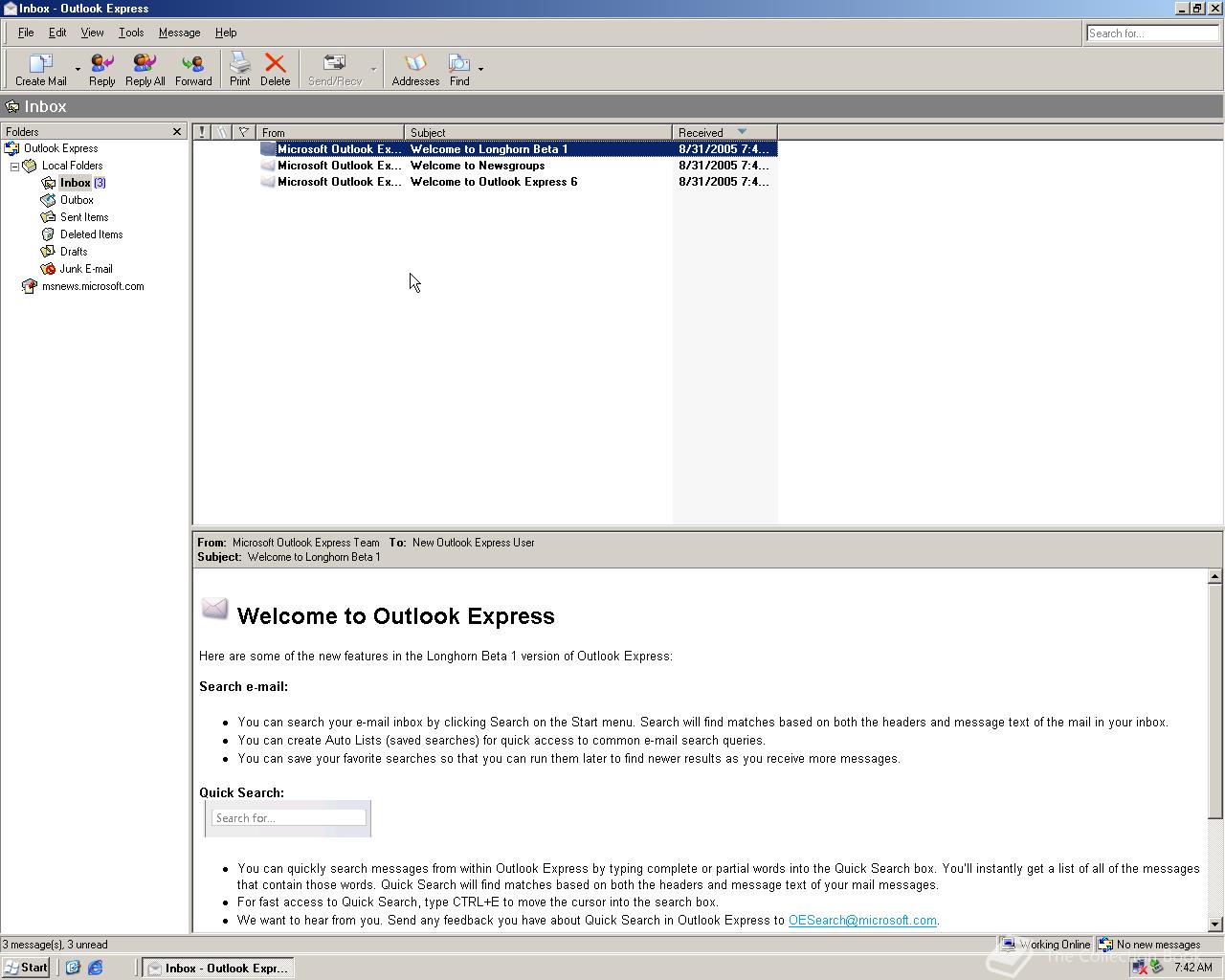Sort by the Flag column header
Image resolution: width=1225 pixels, height=980 pixels.
point(244,132)
